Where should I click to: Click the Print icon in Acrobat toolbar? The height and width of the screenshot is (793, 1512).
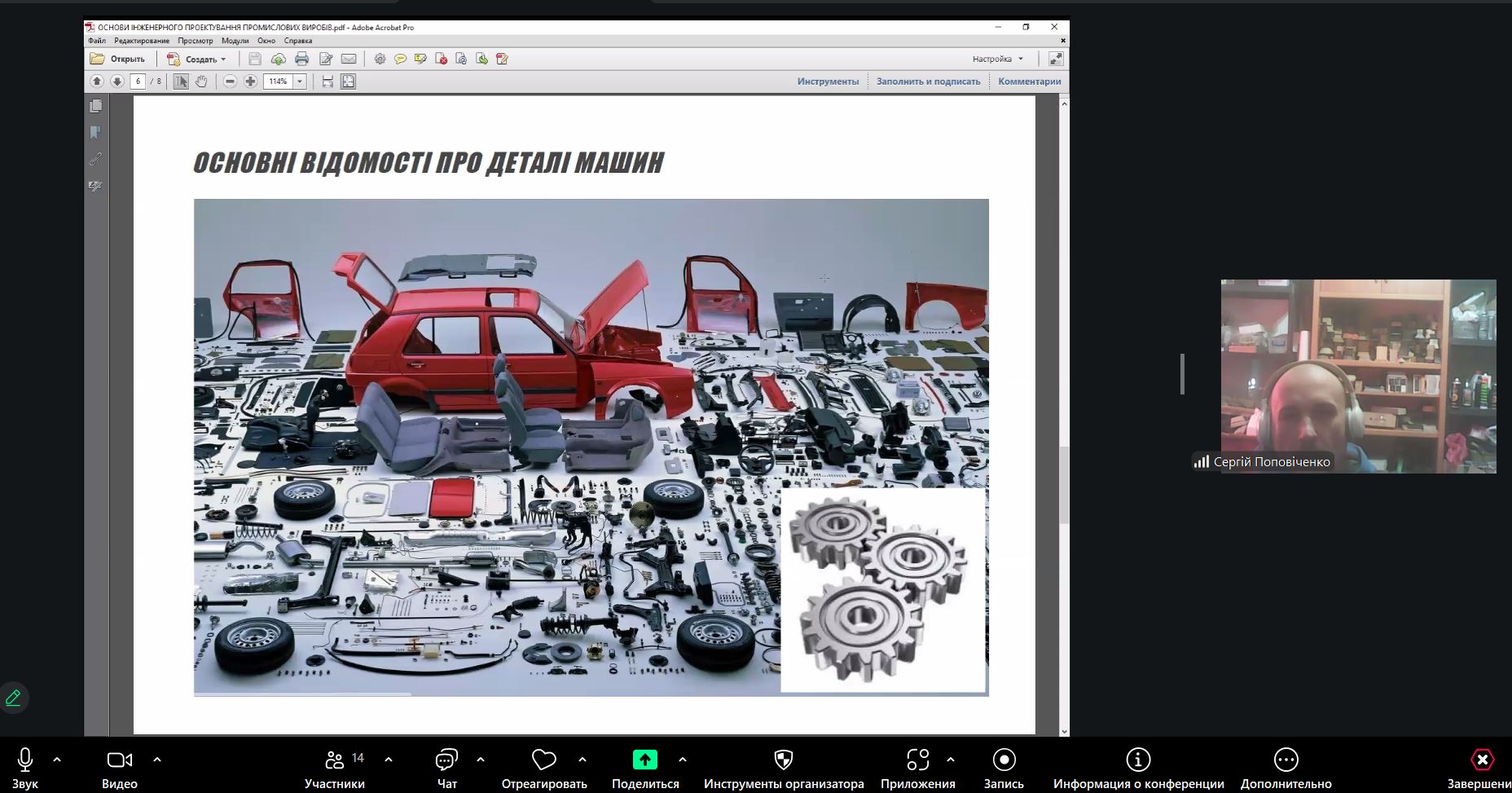[301, 59]
